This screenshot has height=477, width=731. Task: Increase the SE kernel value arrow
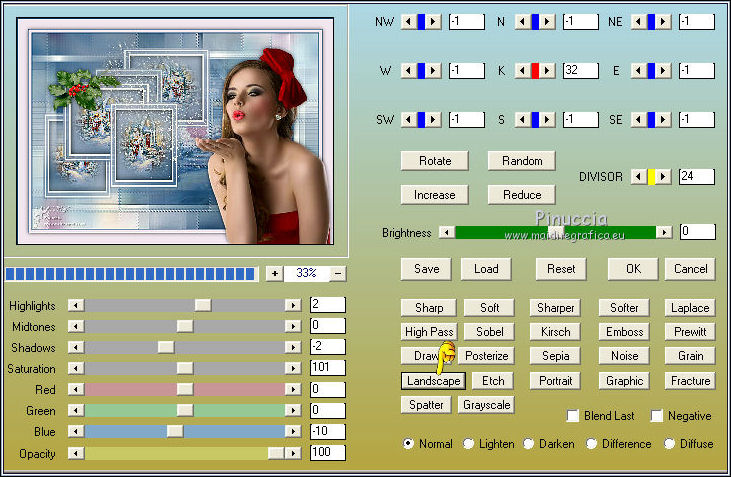pos(663,120)
